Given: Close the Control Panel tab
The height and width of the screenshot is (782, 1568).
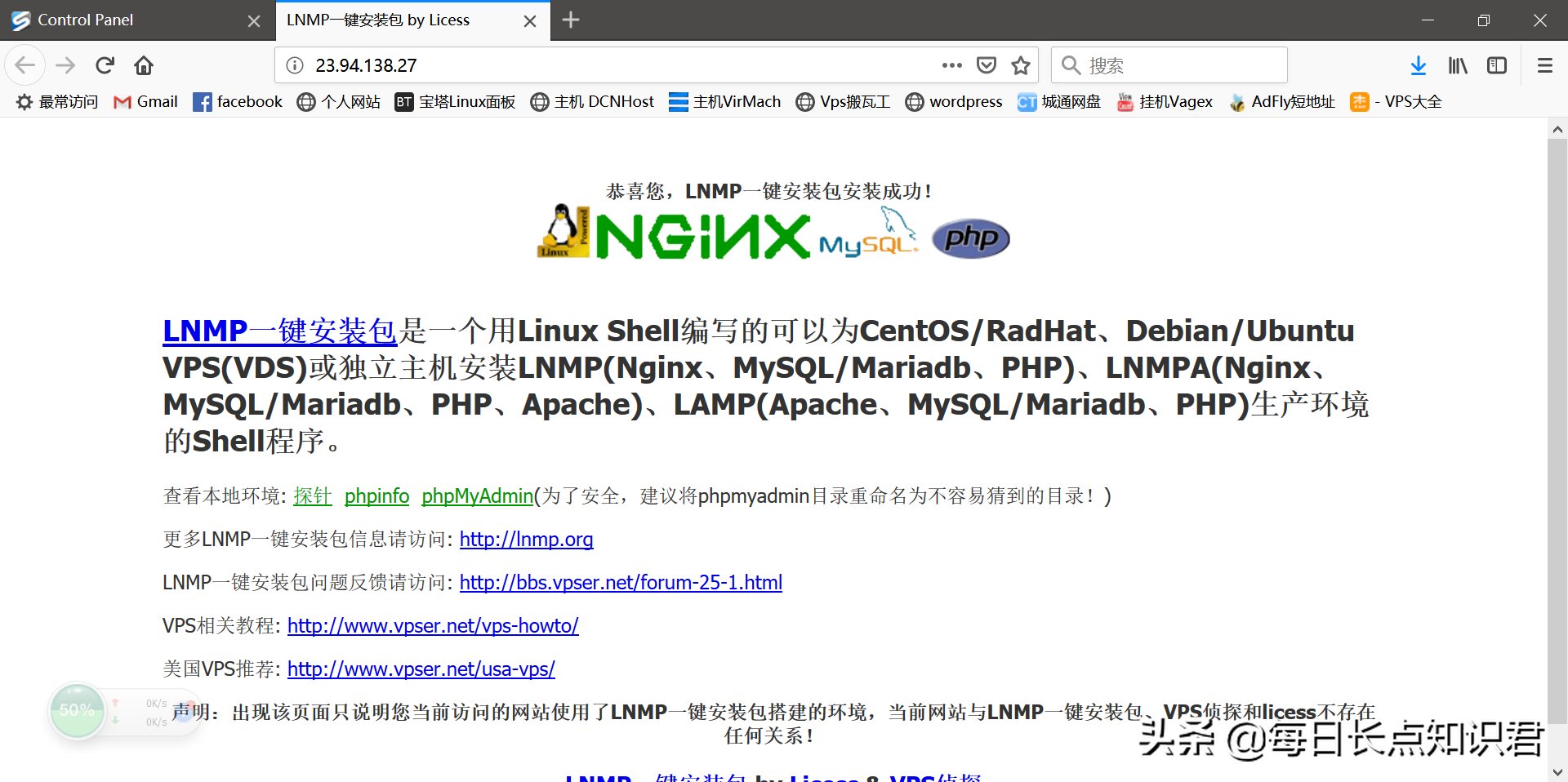Looking at the screenshot, I should point(254,20).
